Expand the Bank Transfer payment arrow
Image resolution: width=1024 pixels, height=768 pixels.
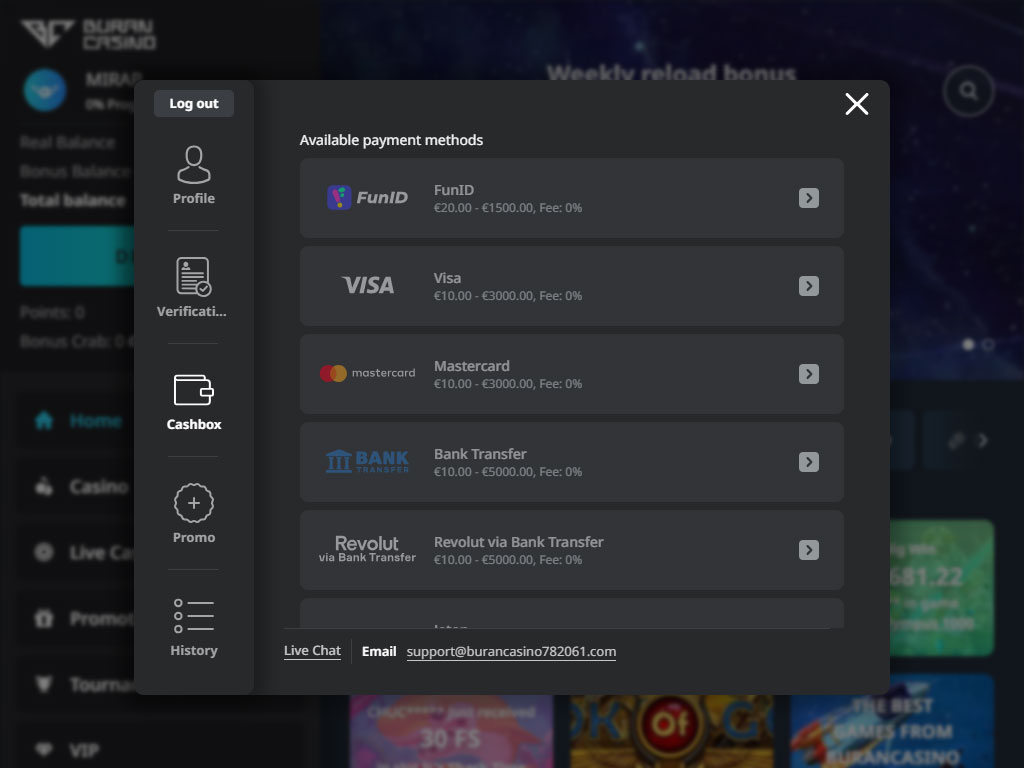808,462
